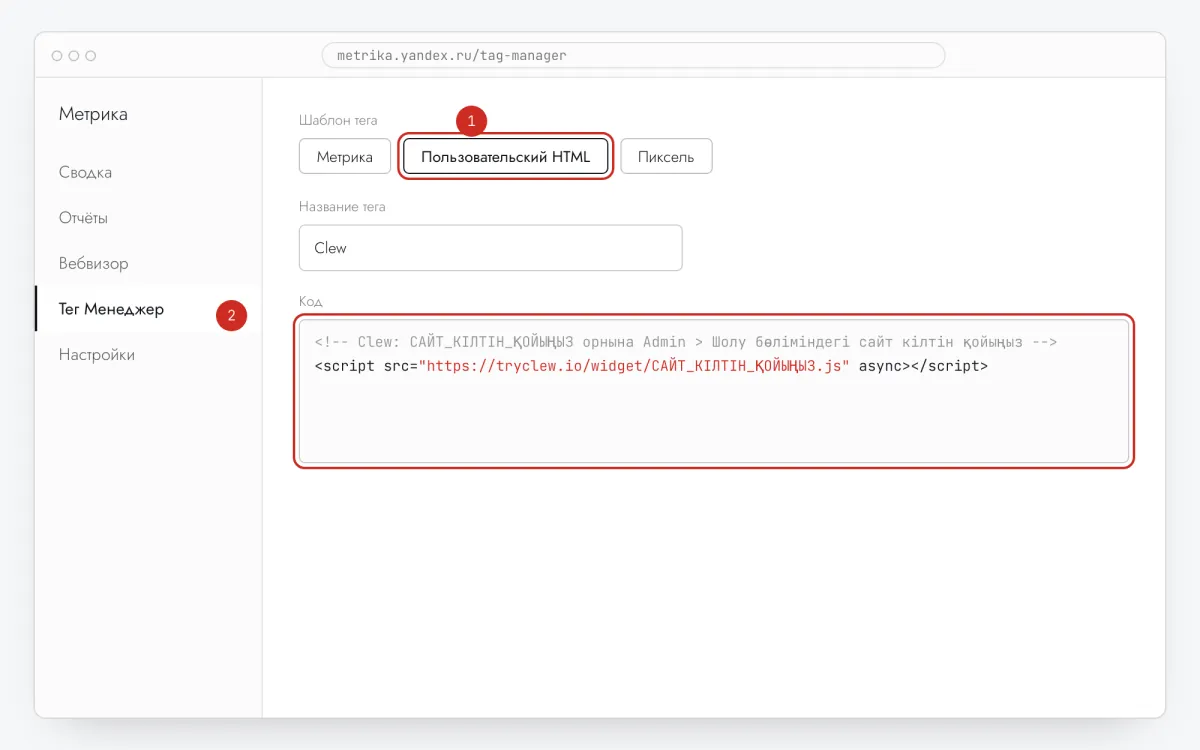
Task: Select Тег Менеджер in the sidebar
Action: [111, 309]
